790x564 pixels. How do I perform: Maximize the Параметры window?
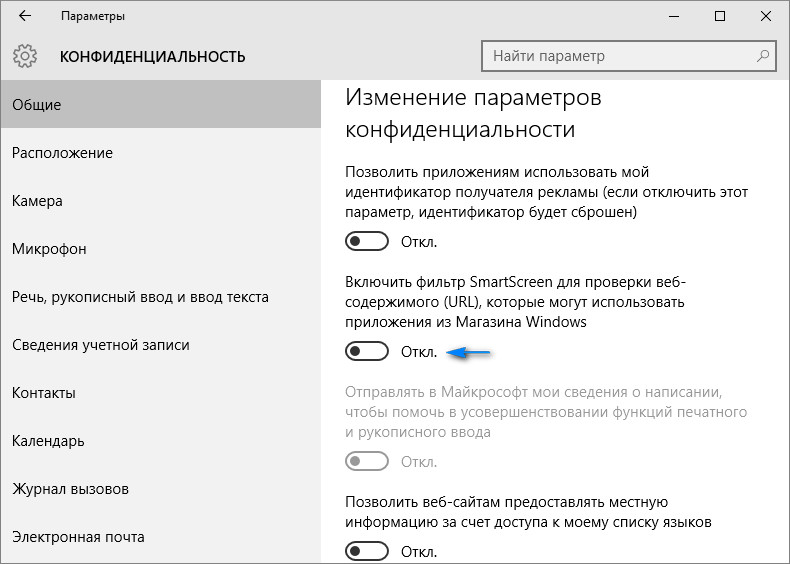720,16
